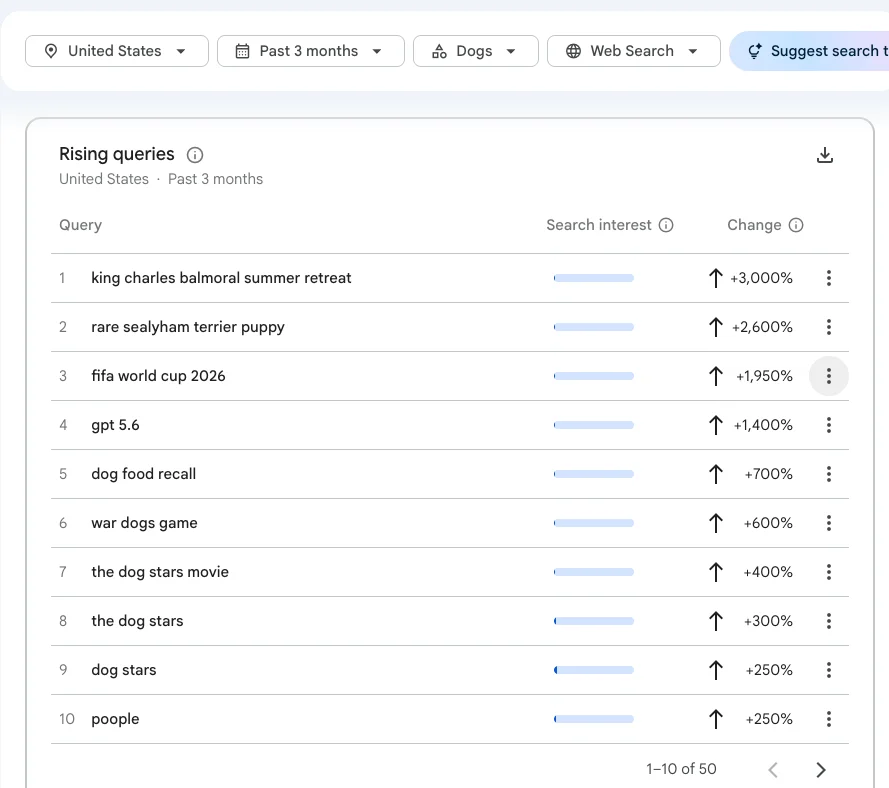Click the Change column header
Viewport: 889px width, 788px height.
coord(754,225)
